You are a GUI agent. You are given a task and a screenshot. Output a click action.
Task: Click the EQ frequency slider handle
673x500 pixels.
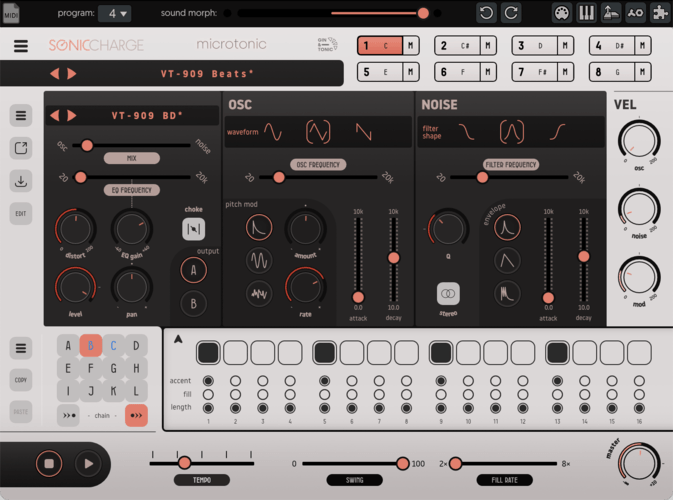click(80, 177)
